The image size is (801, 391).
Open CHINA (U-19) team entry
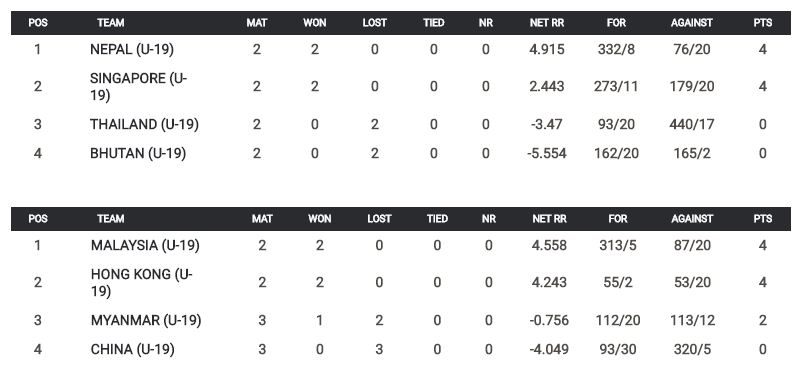132,350
